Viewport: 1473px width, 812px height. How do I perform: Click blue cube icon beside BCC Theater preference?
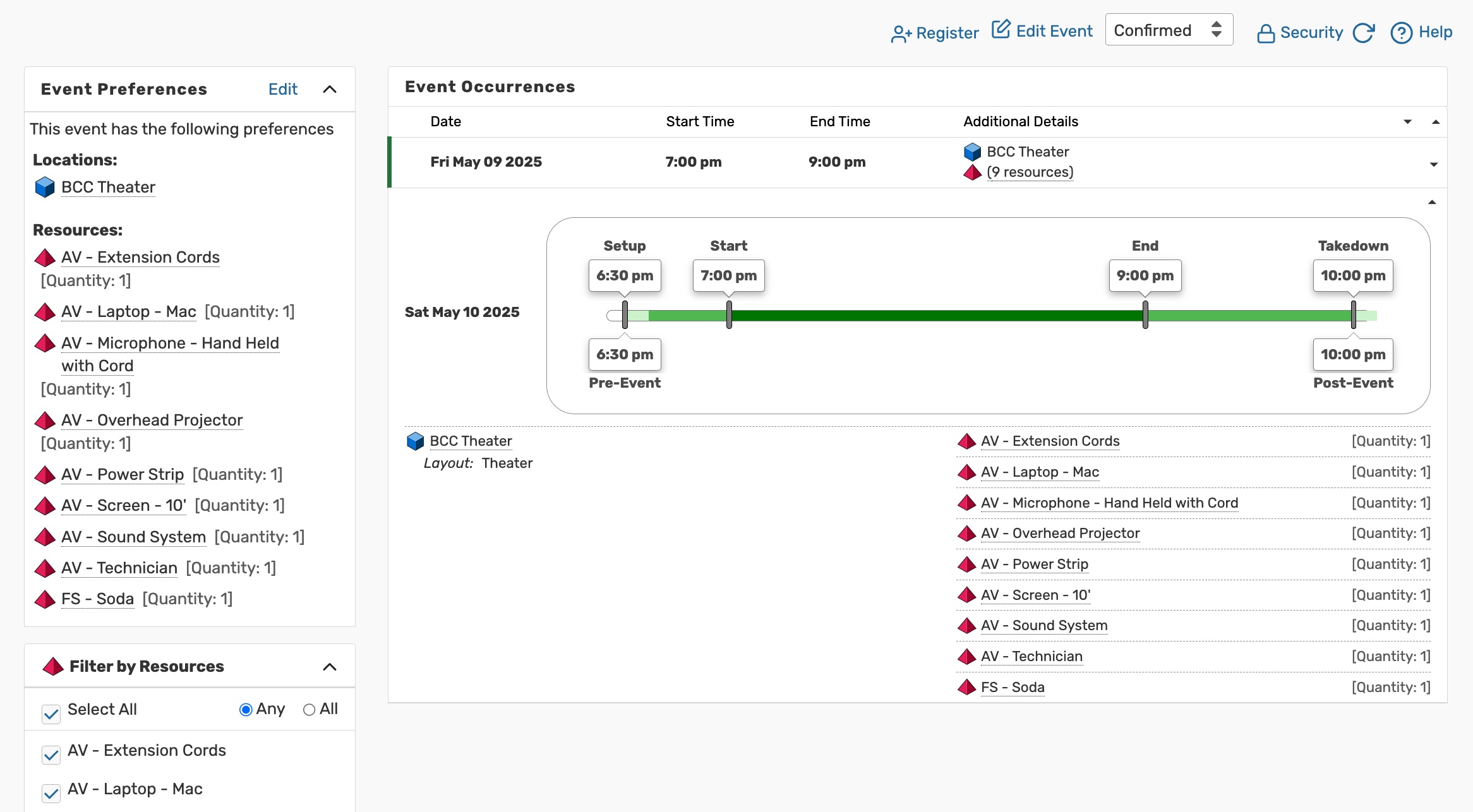45,188
